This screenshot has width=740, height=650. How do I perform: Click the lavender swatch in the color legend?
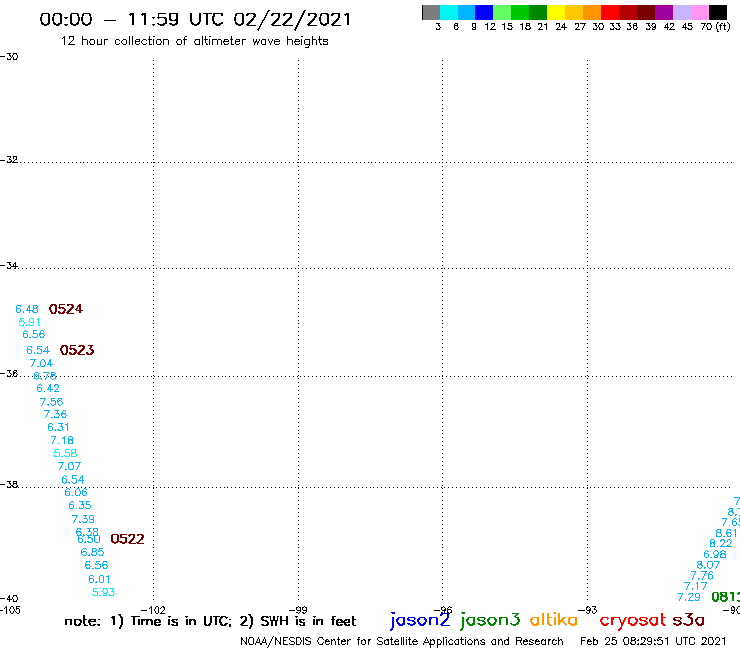point(681,12)
